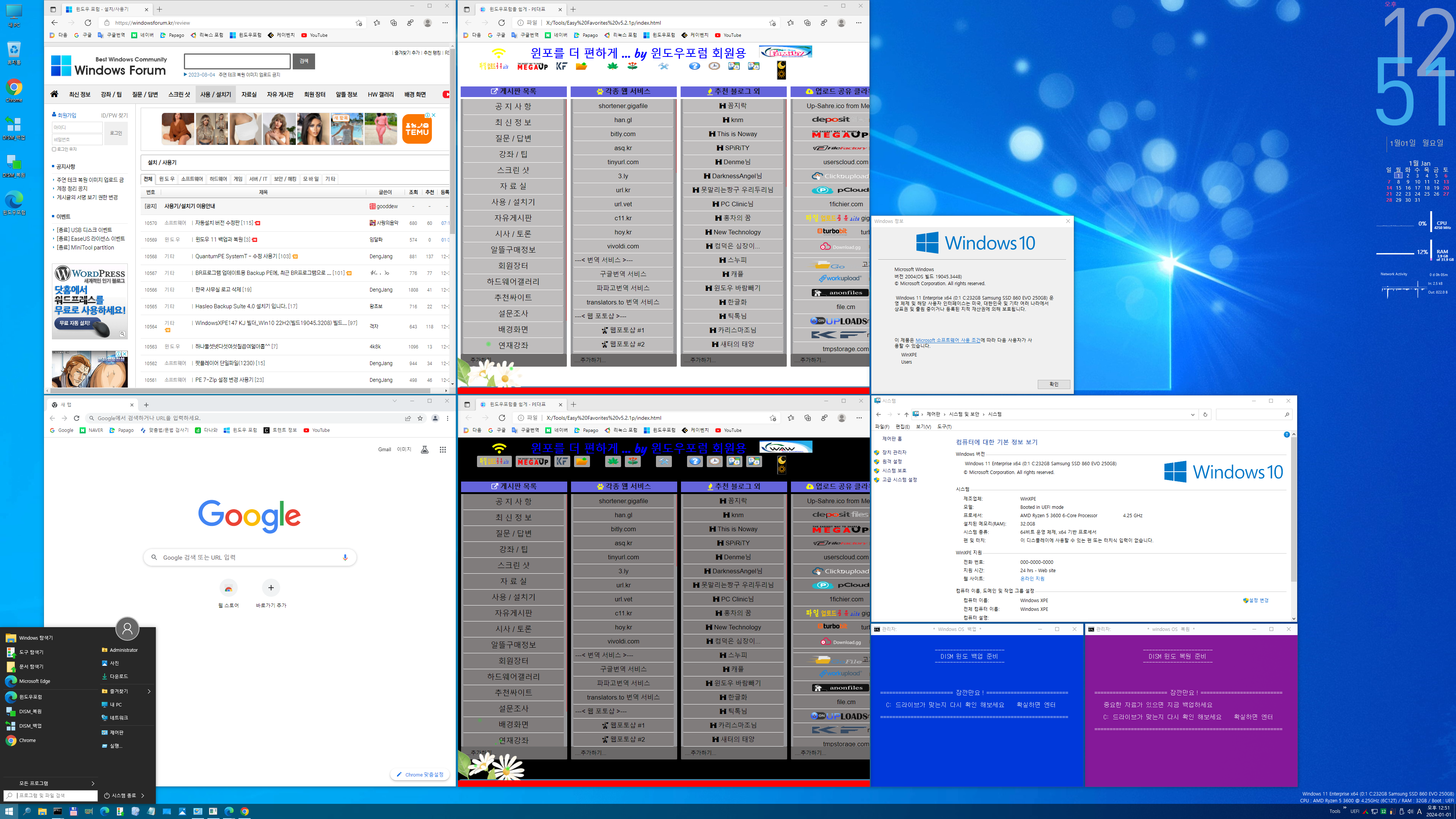Bookmark this tab star icon in Chrome
The image size is (1456, 819).
(x=420, y=418)
